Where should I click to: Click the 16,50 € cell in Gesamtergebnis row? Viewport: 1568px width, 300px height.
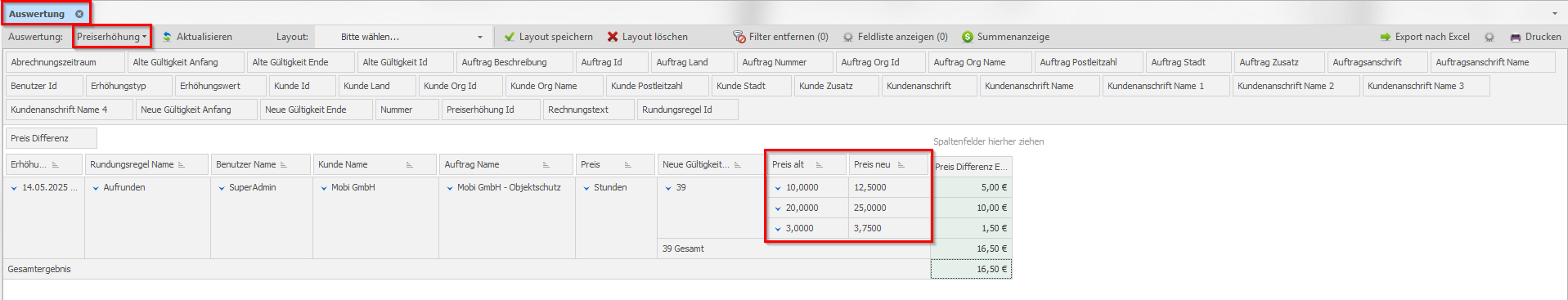tap(972, 269)
